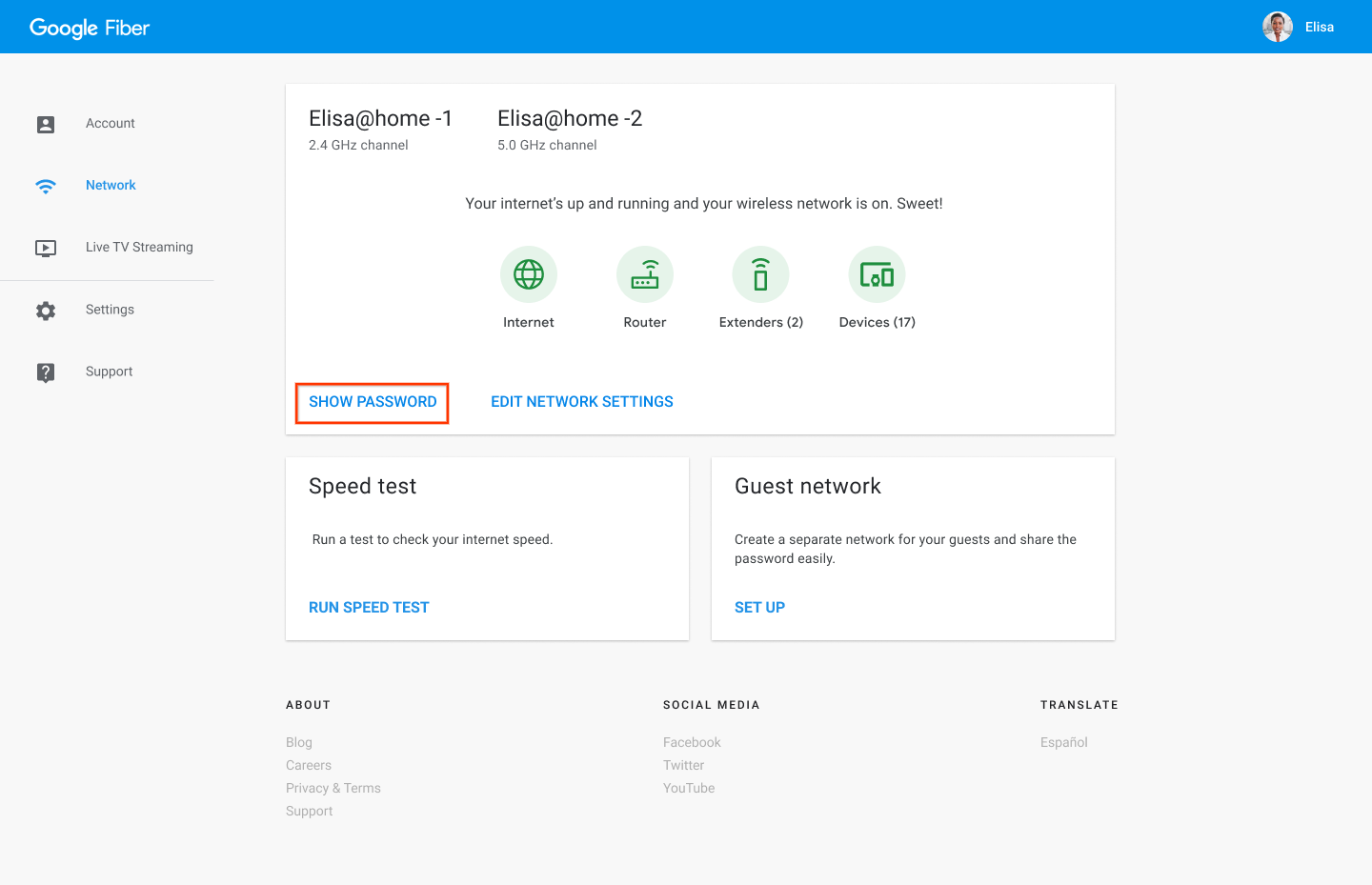The width and height of the screenshot is (1372, 885).
Task: Click the SOCIAL MEDIA footer heading
Action: tap(712, 705)
